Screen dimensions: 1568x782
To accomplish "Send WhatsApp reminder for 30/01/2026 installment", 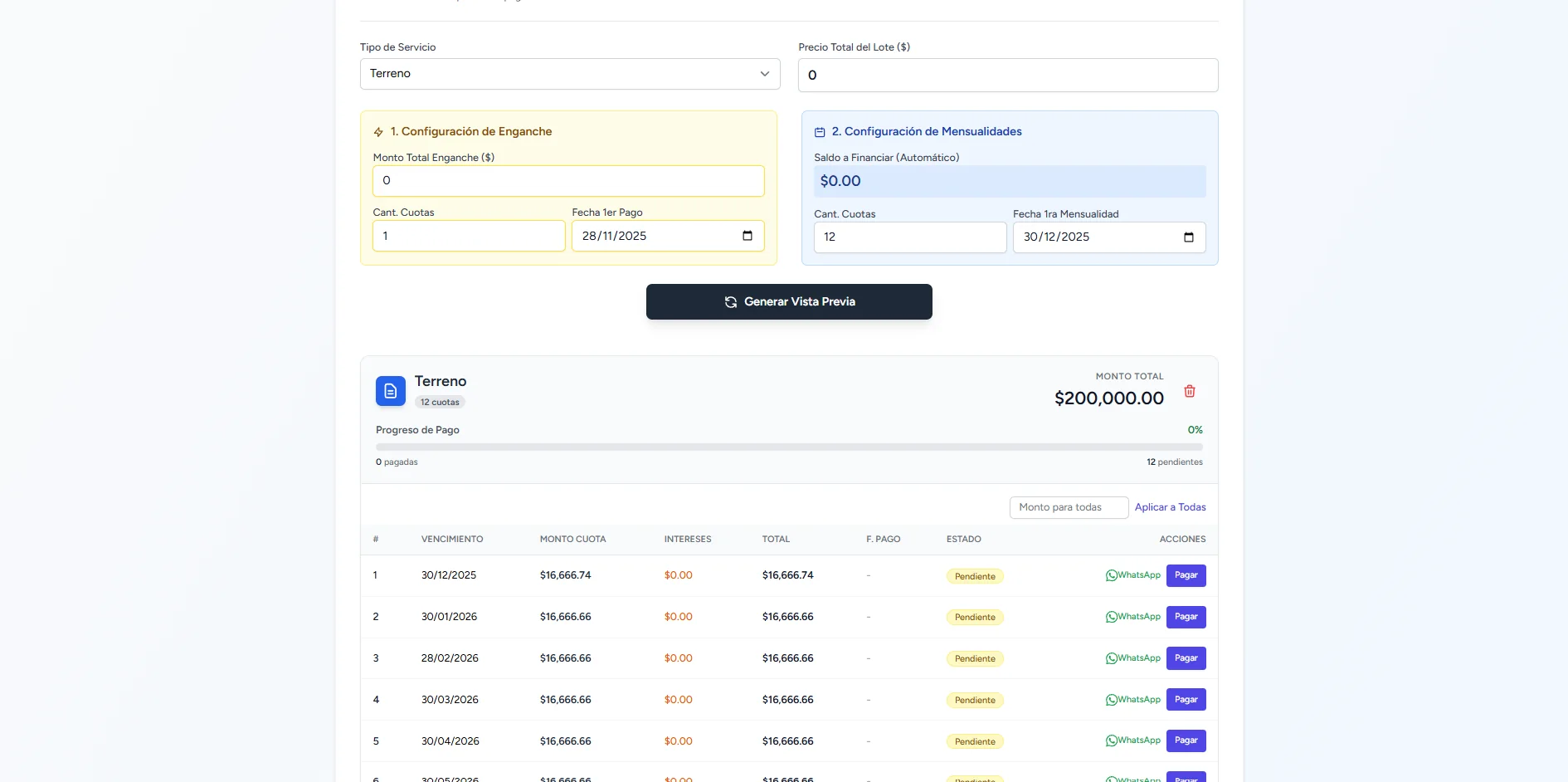I will coord(1132,617).
